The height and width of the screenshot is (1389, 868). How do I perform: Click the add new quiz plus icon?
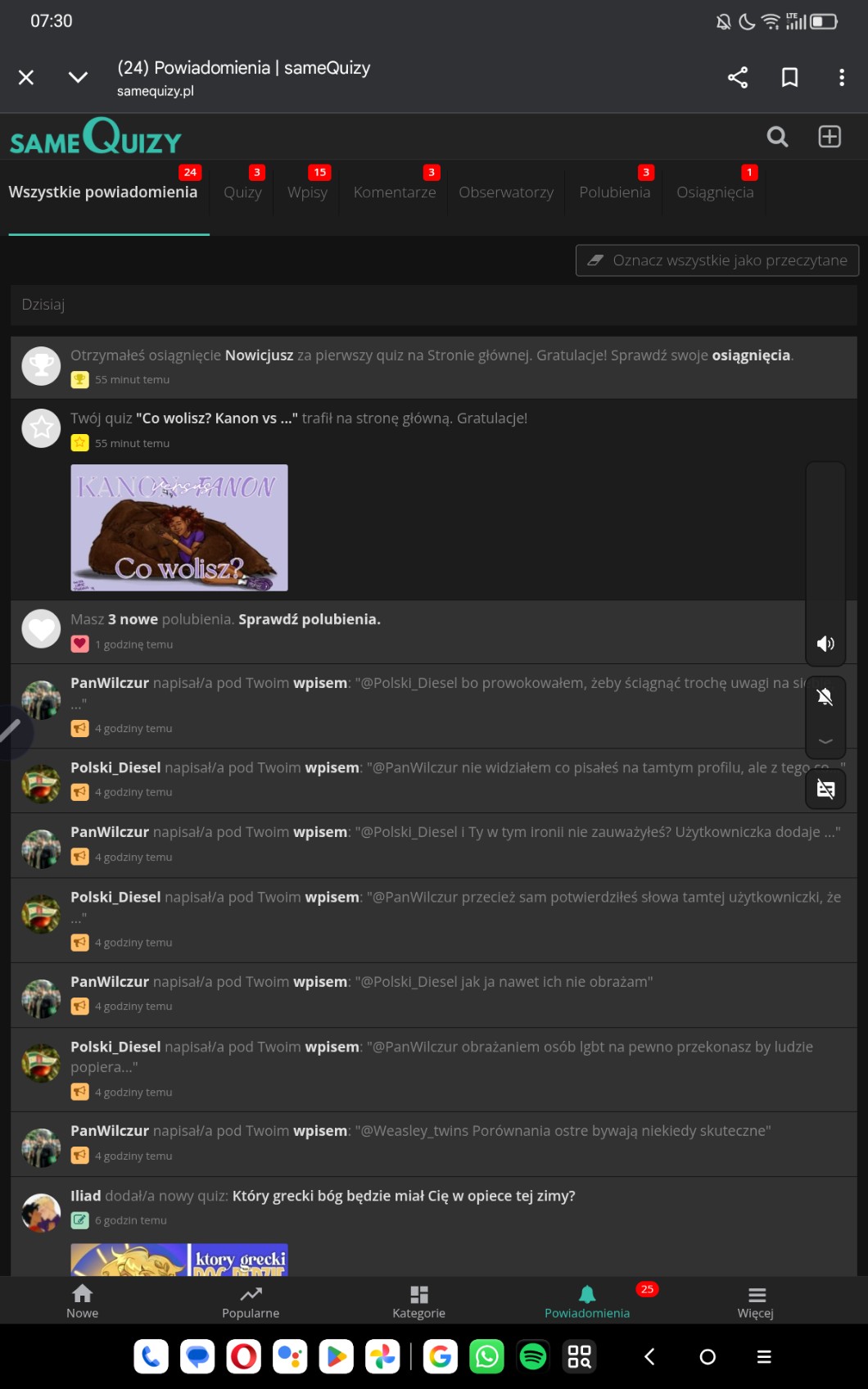click(x=830, y=137)
